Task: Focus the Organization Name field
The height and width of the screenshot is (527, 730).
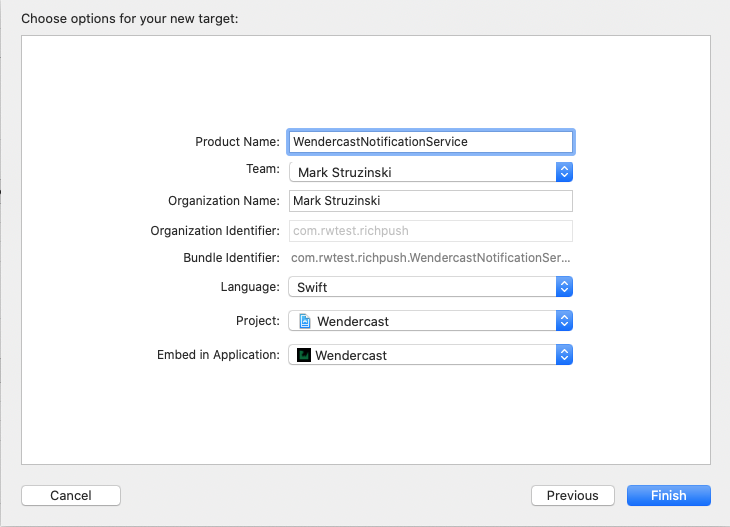Action: tap(430, 201)
